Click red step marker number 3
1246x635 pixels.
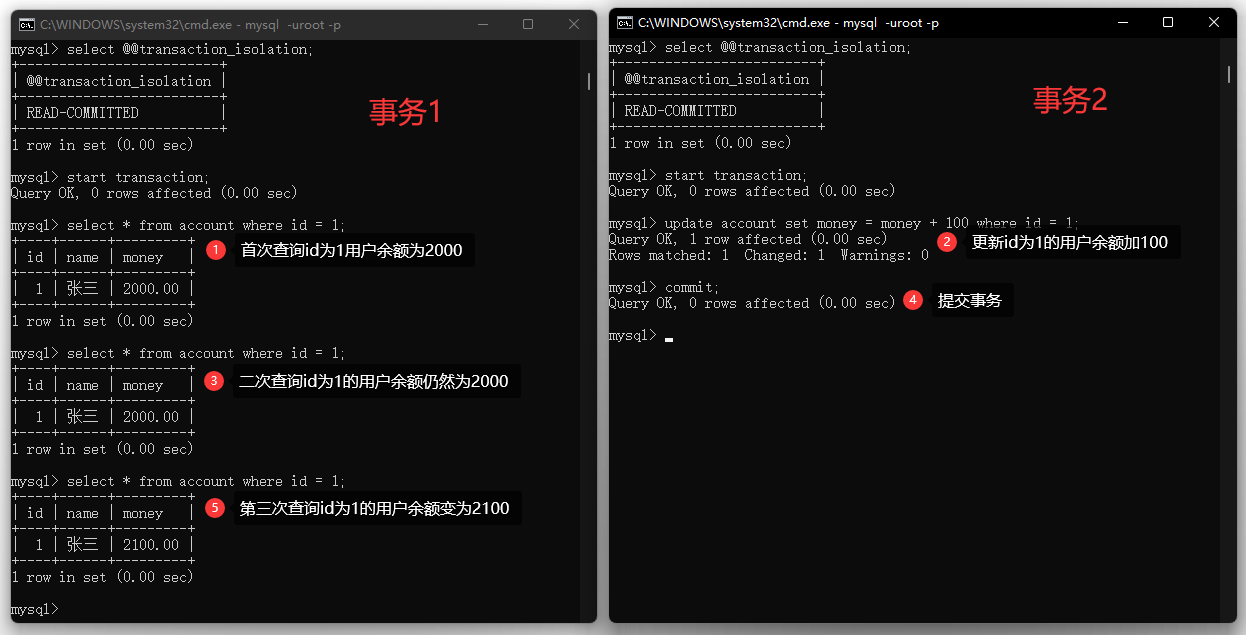[x=213, y=381]
